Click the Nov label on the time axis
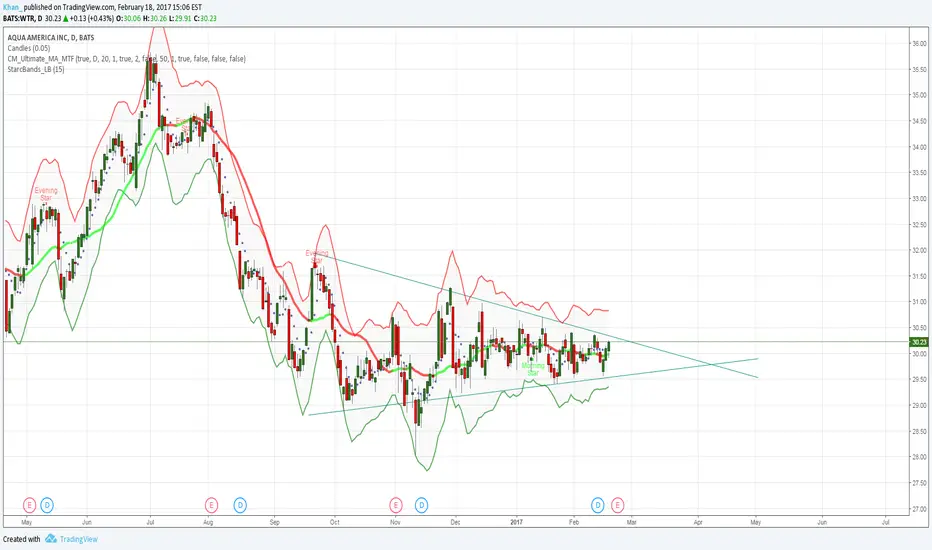The height and width of the screenshot is (550, 932). (x=395, y=523)
